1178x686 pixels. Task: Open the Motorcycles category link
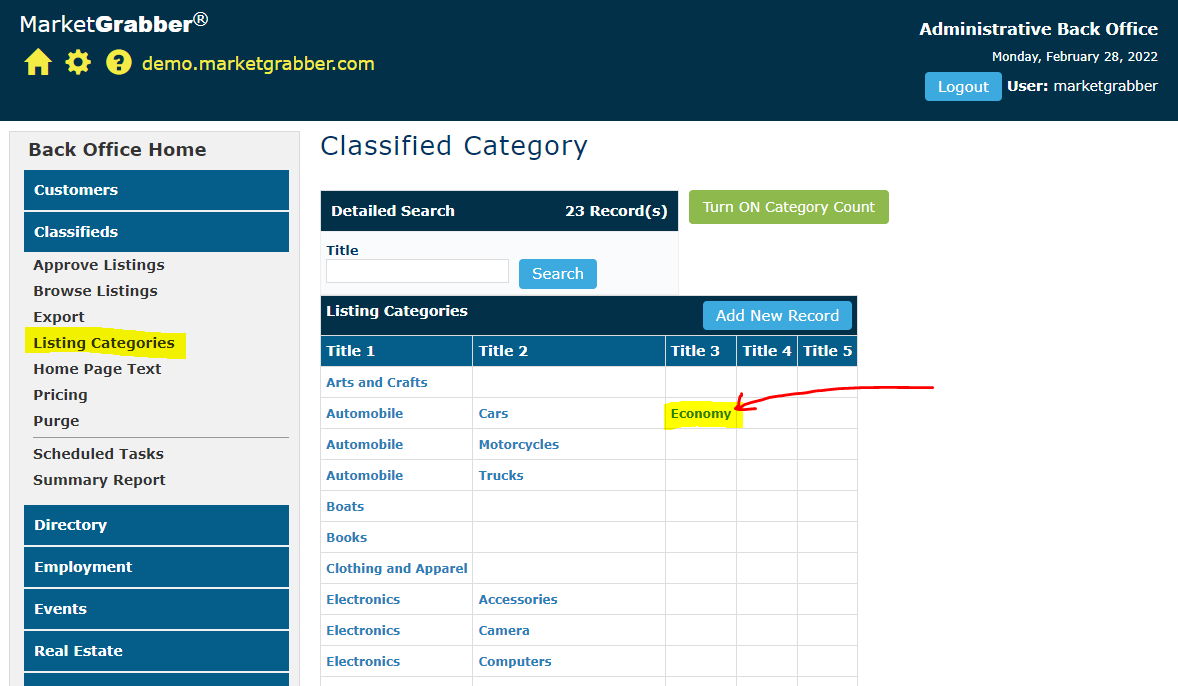[518, 445]
